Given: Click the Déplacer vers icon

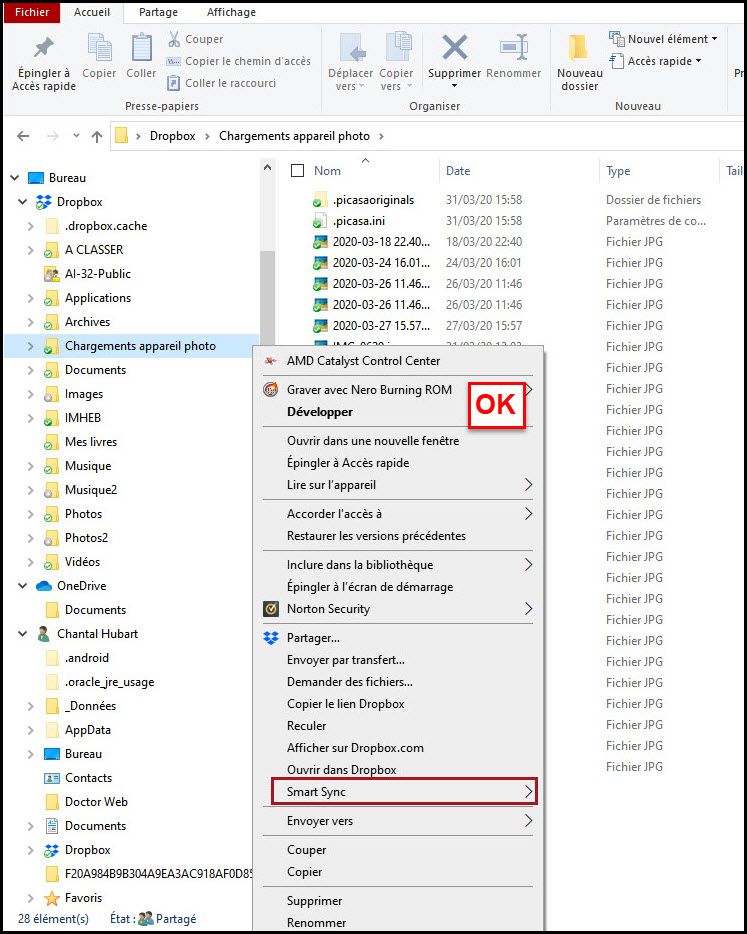Looking at the screenshot, I should point(351,48).
